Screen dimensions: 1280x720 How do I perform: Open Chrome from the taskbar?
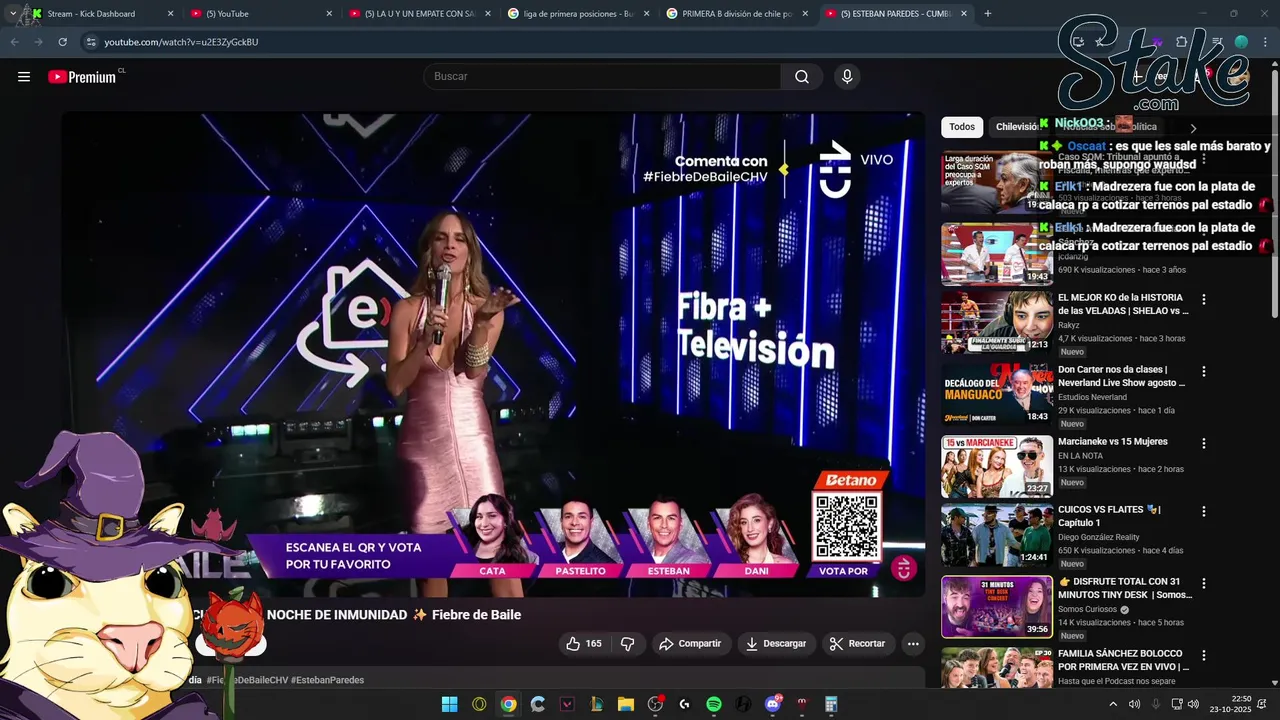509,704
